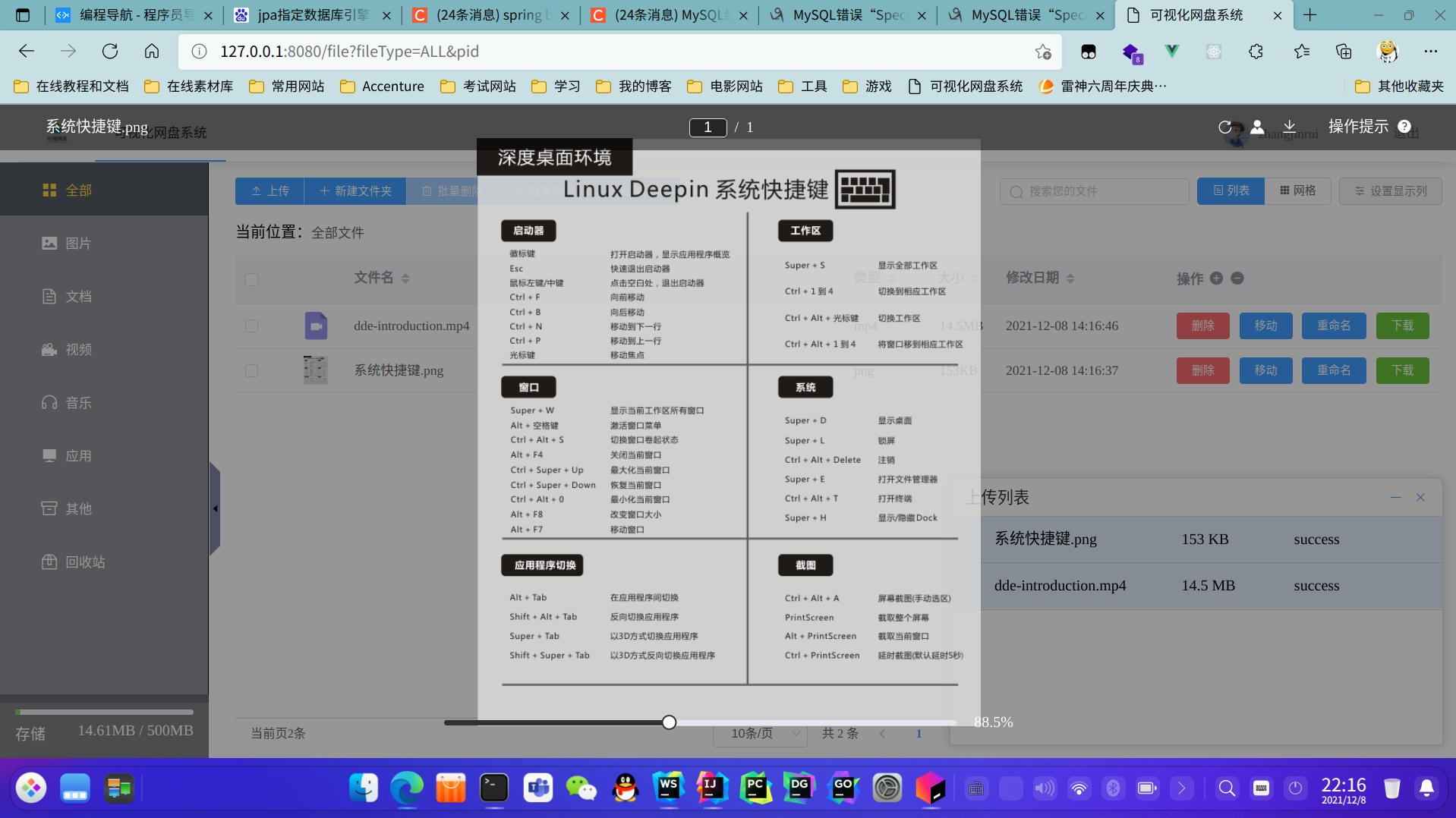Open 回收站 recycle bin in sidebar
Screen dimensions: 1456x818
[104, 562]
